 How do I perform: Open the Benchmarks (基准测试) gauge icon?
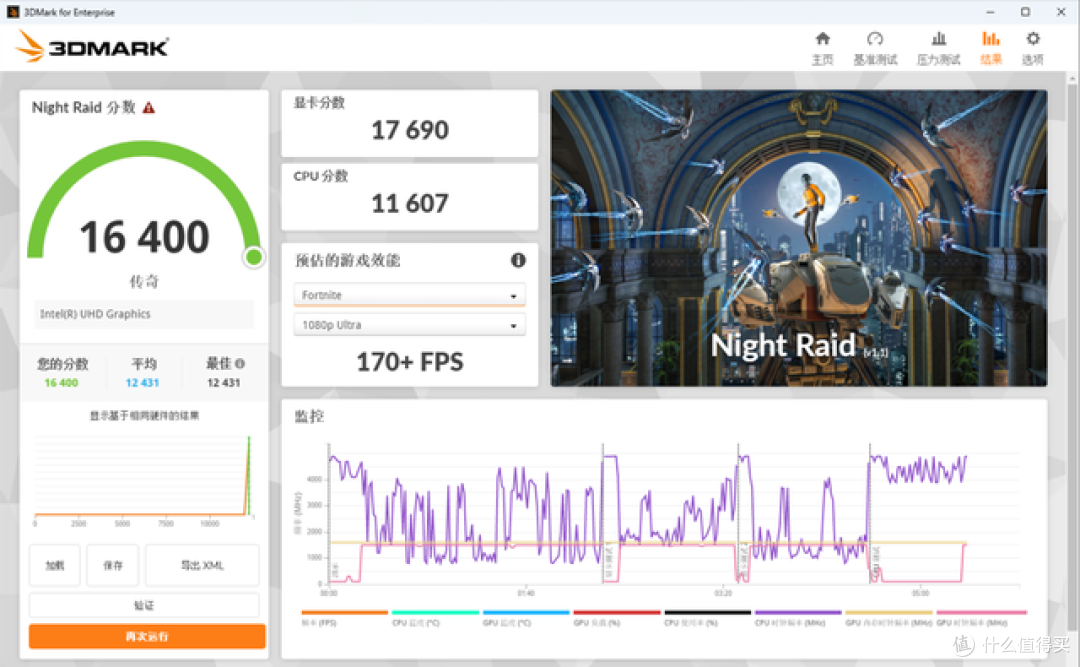[x=875, y=39]
